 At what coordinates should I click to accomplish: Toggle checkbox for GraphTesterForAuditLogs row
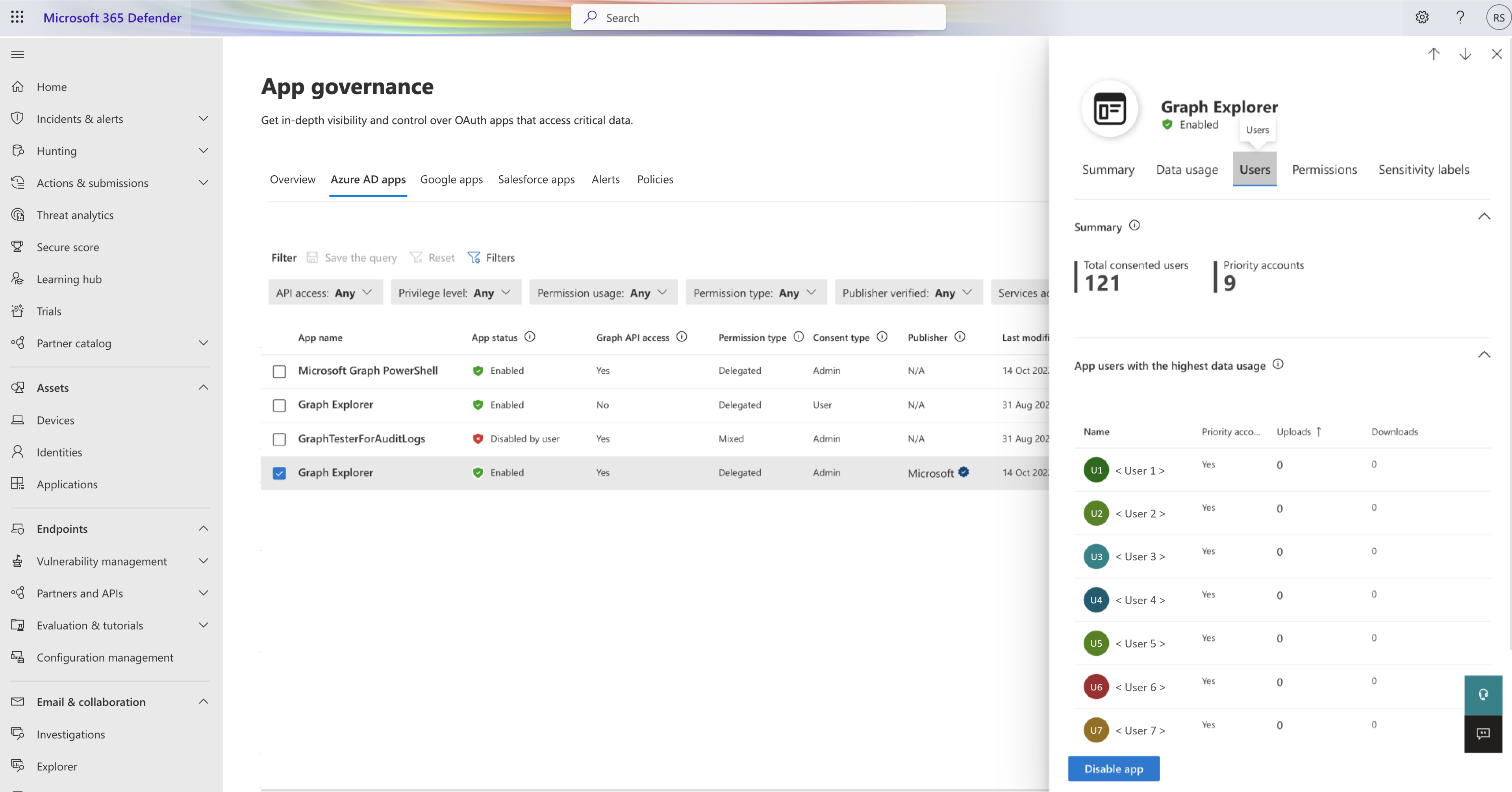pyautogui.click(x=279, y=438)
